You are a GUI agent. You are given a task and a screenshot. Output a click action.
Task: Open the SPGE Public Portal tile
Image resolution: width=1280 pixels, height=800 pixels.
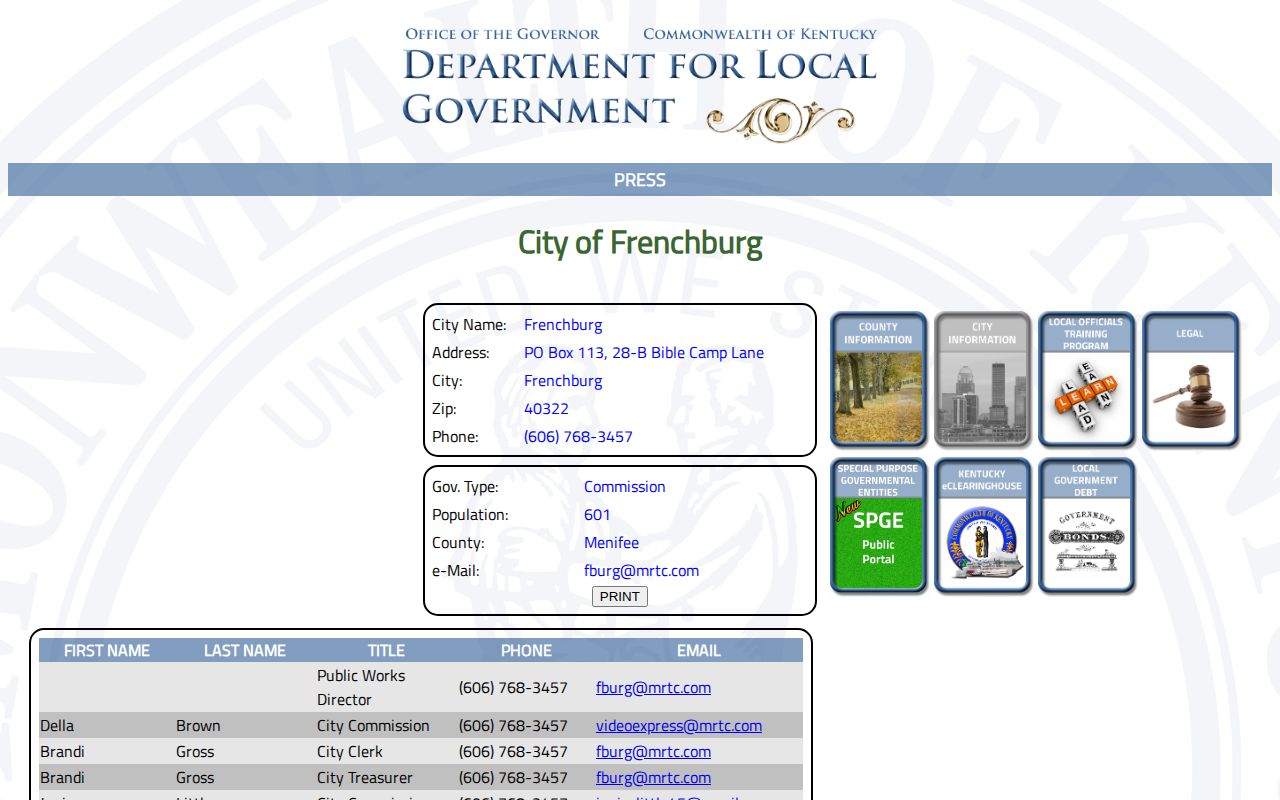pyautogui.click(x=878, y=525)
